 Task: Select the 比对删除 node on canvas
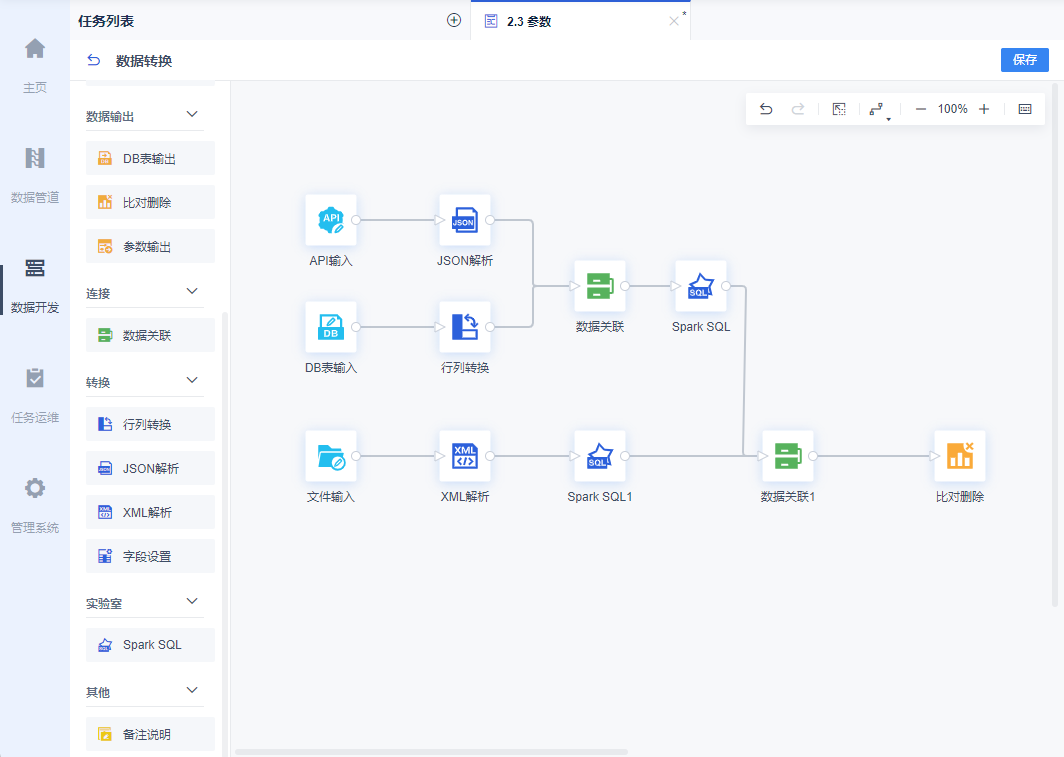(960, 456)
